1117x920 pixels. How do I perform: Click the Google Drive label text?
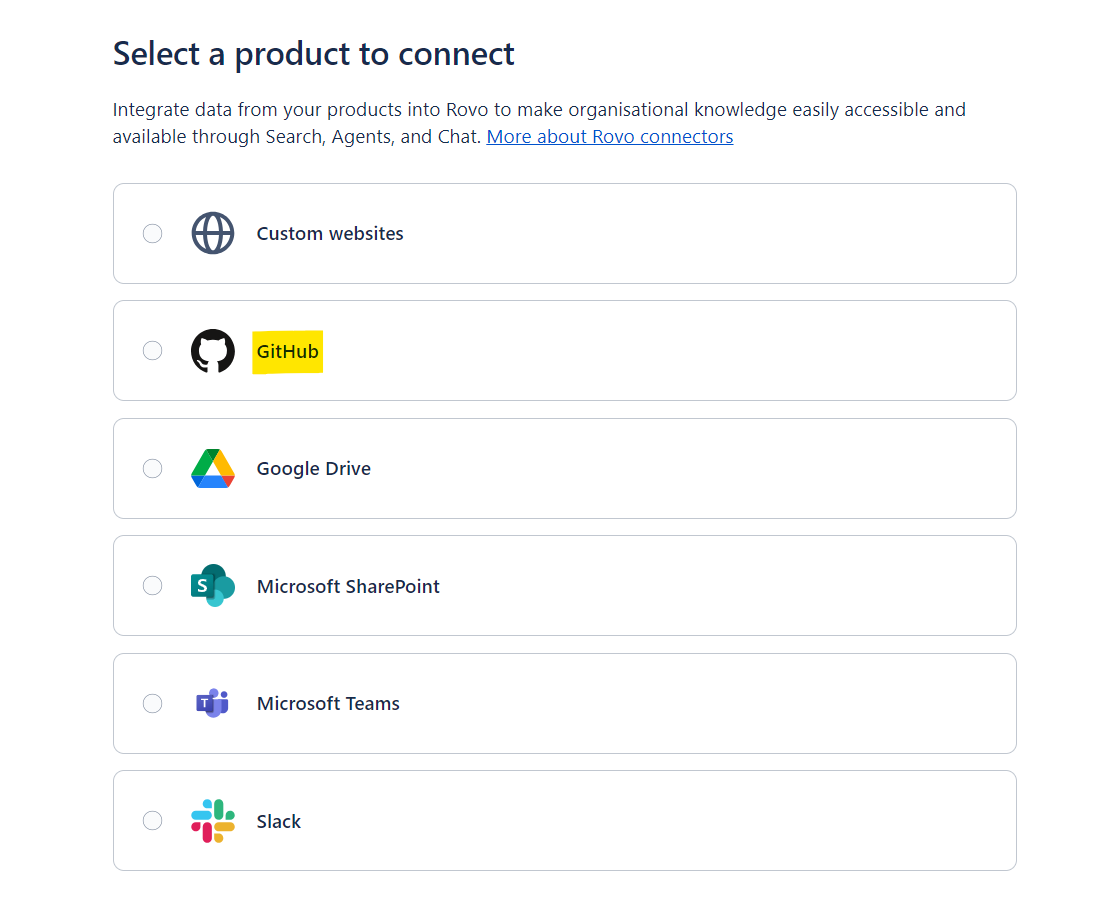pyautogui.click(x=314, y=468)
